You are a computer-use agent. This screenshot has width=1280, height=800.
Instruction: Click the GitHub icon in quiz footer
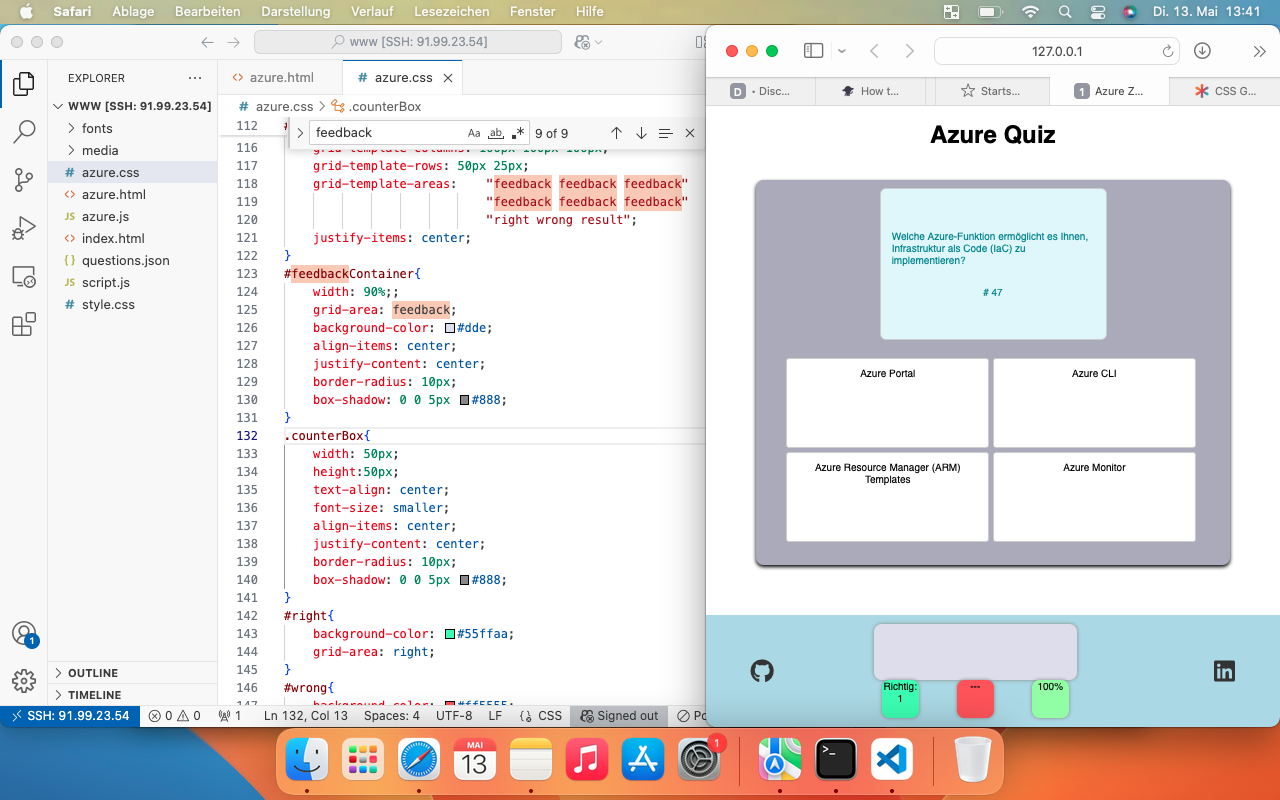click(x=762, y=671)
